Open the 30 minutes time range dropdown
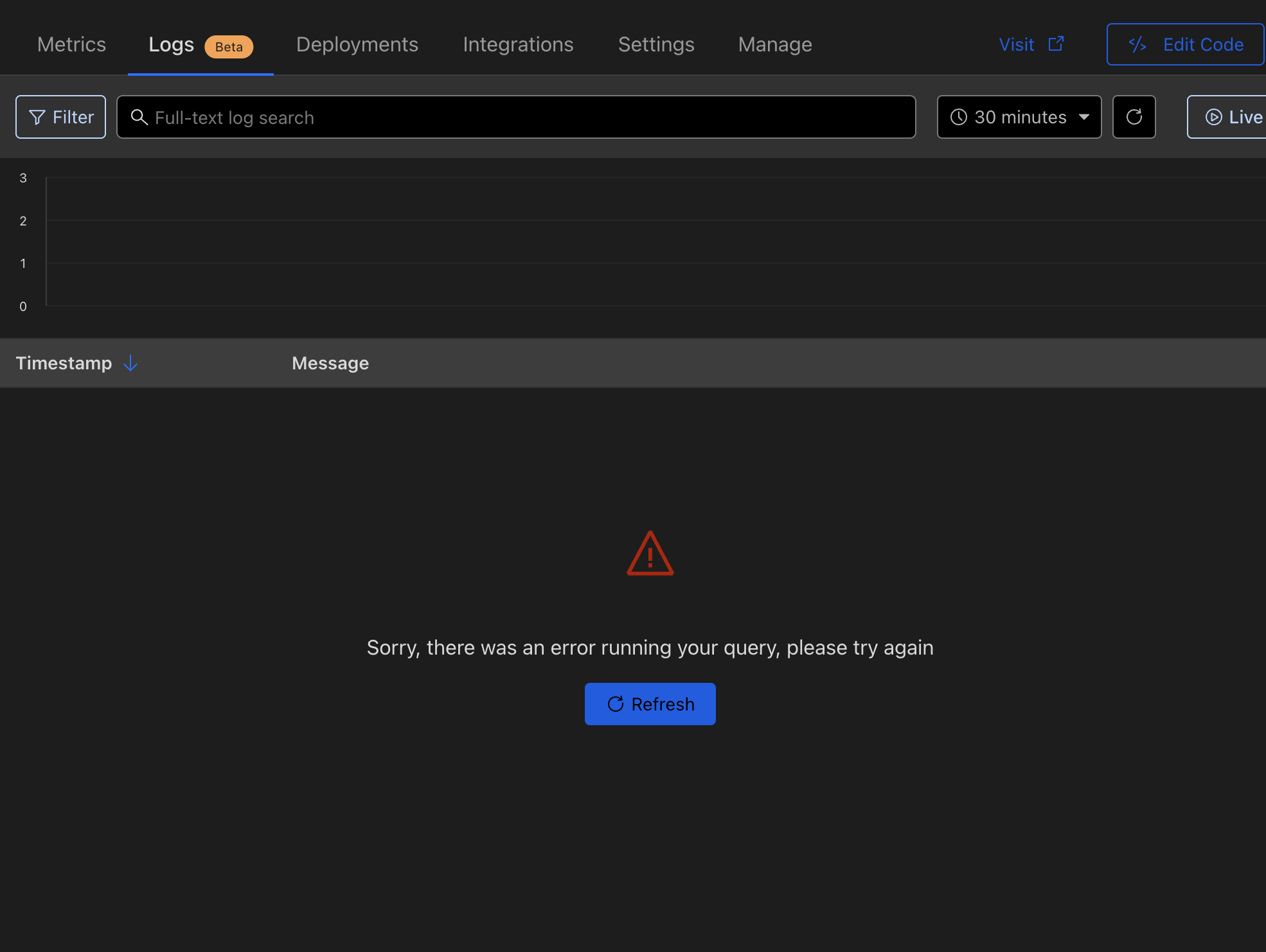This screenshot has width=1266, height=952. tap(1019, 117)
